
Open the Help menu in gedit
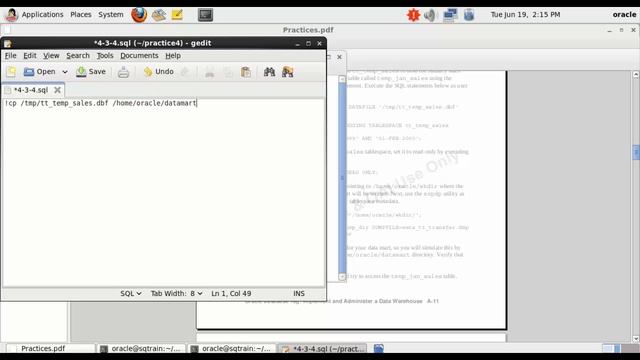click(x=173, y=56)
